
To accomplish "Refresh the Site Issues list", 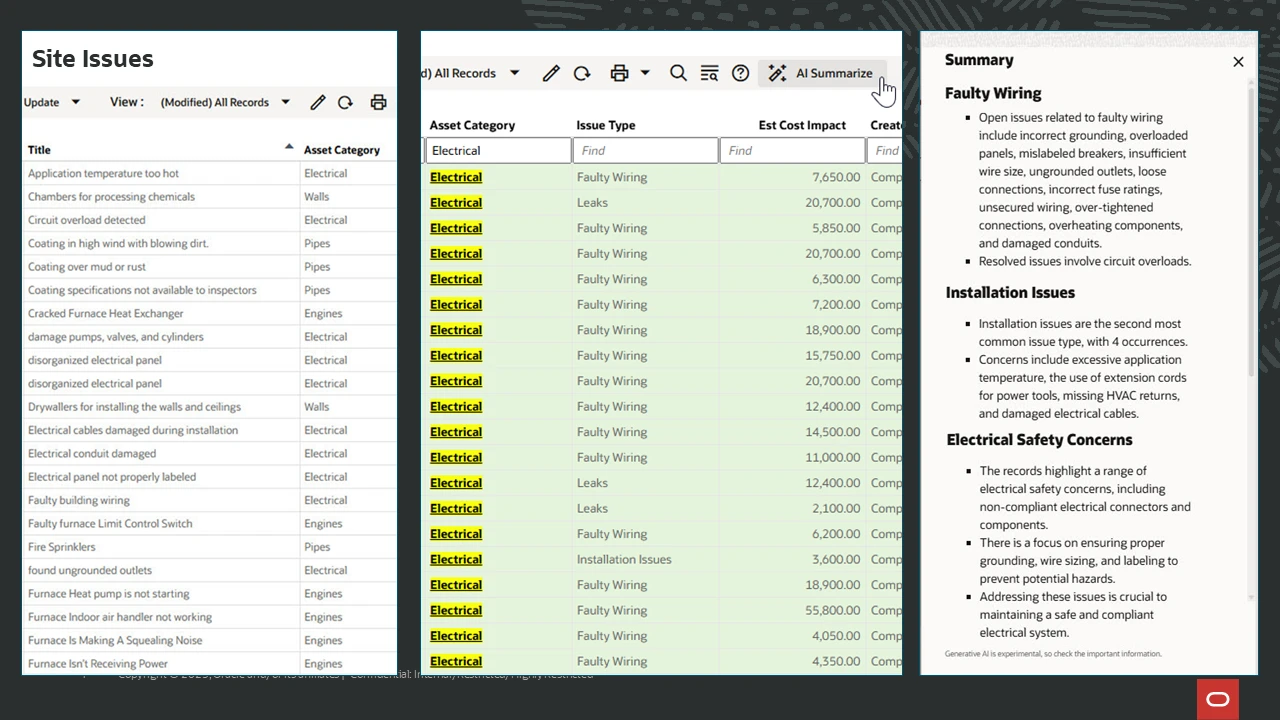I will pyautogui.click(x=345, y=101).
